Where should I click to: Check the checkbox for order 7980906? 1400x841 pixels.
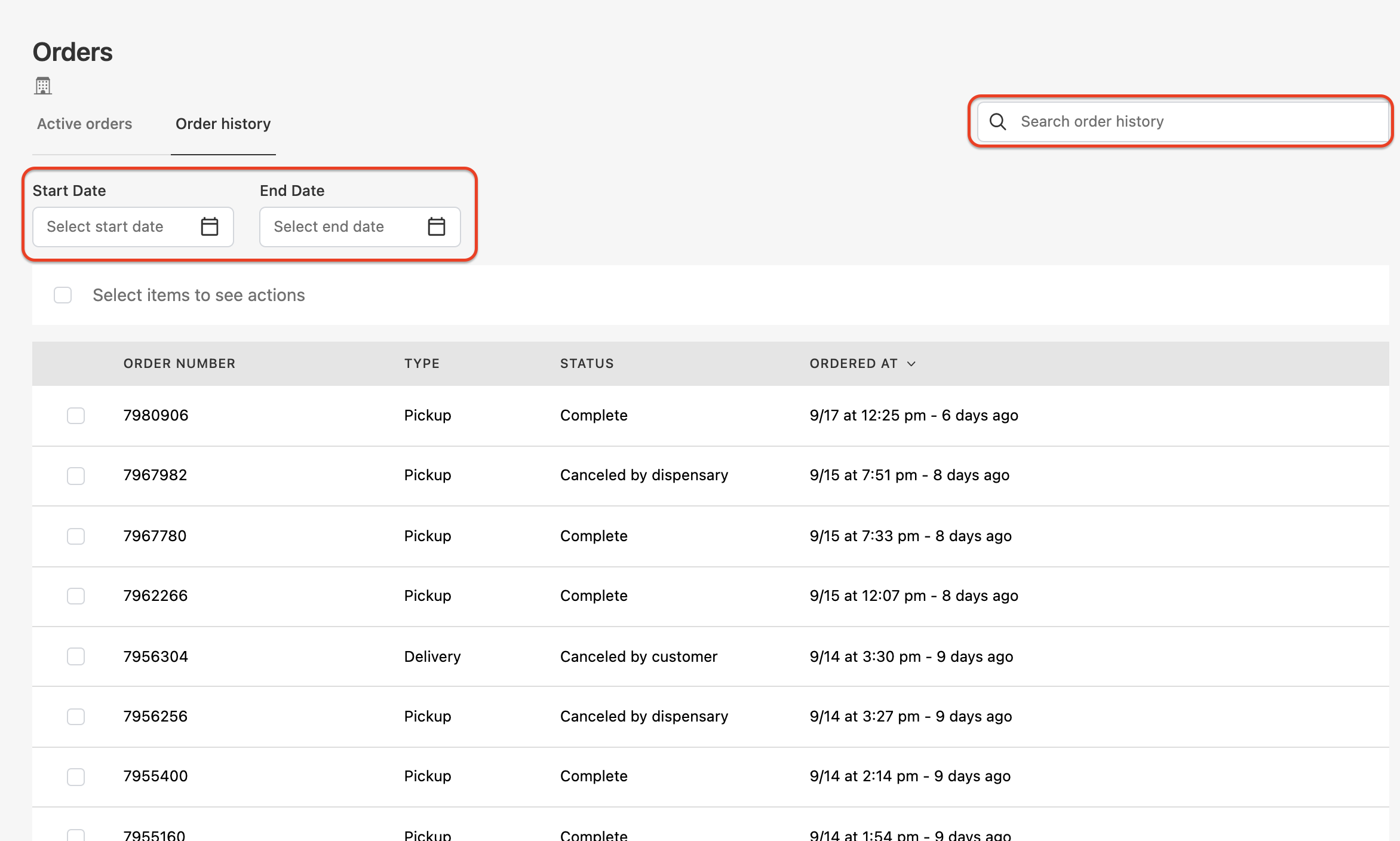coord(75,415)
